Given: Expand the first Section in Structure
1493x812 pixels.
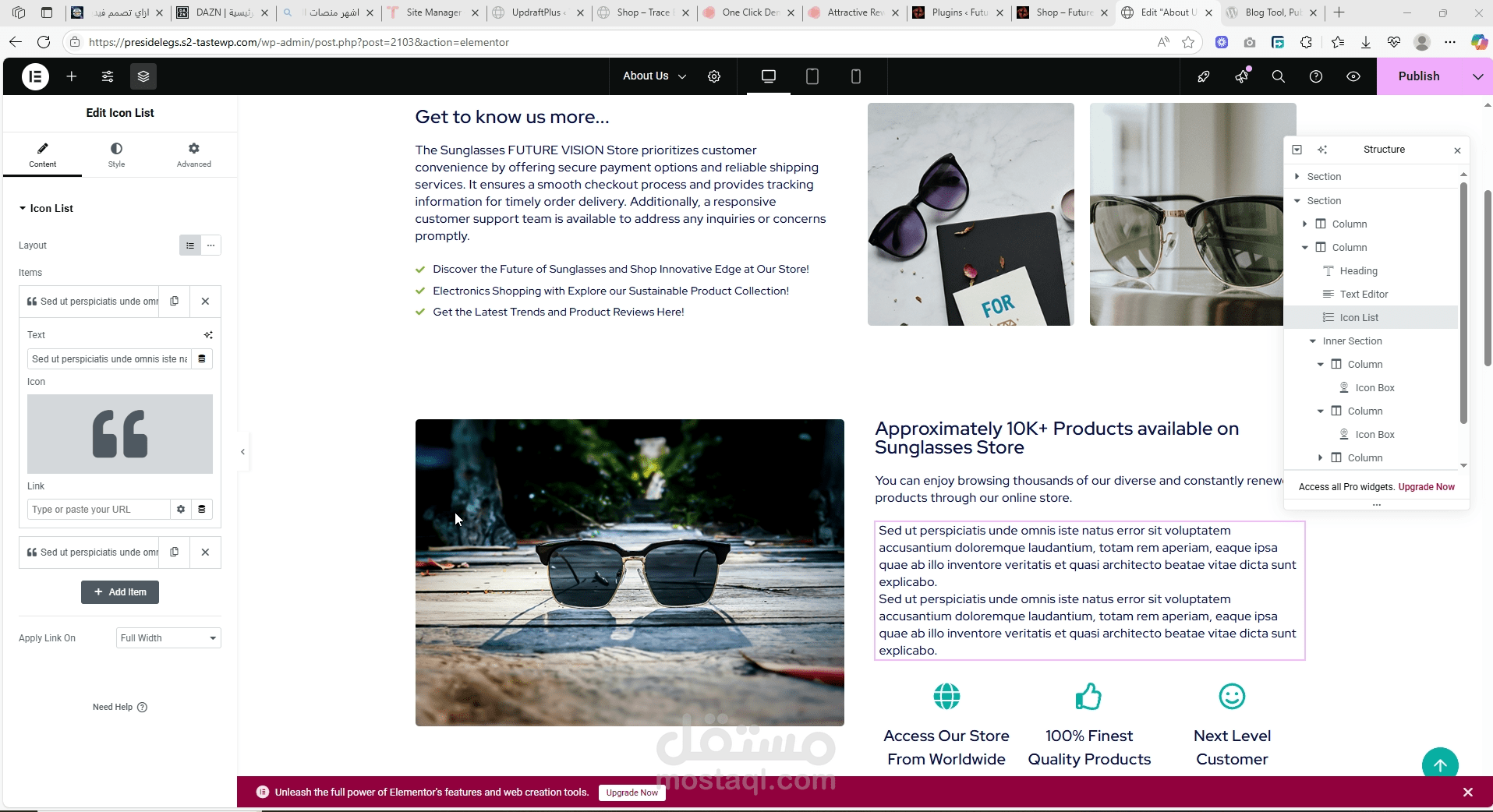Looking at the screenshot, I should [x=1297, y=177].
